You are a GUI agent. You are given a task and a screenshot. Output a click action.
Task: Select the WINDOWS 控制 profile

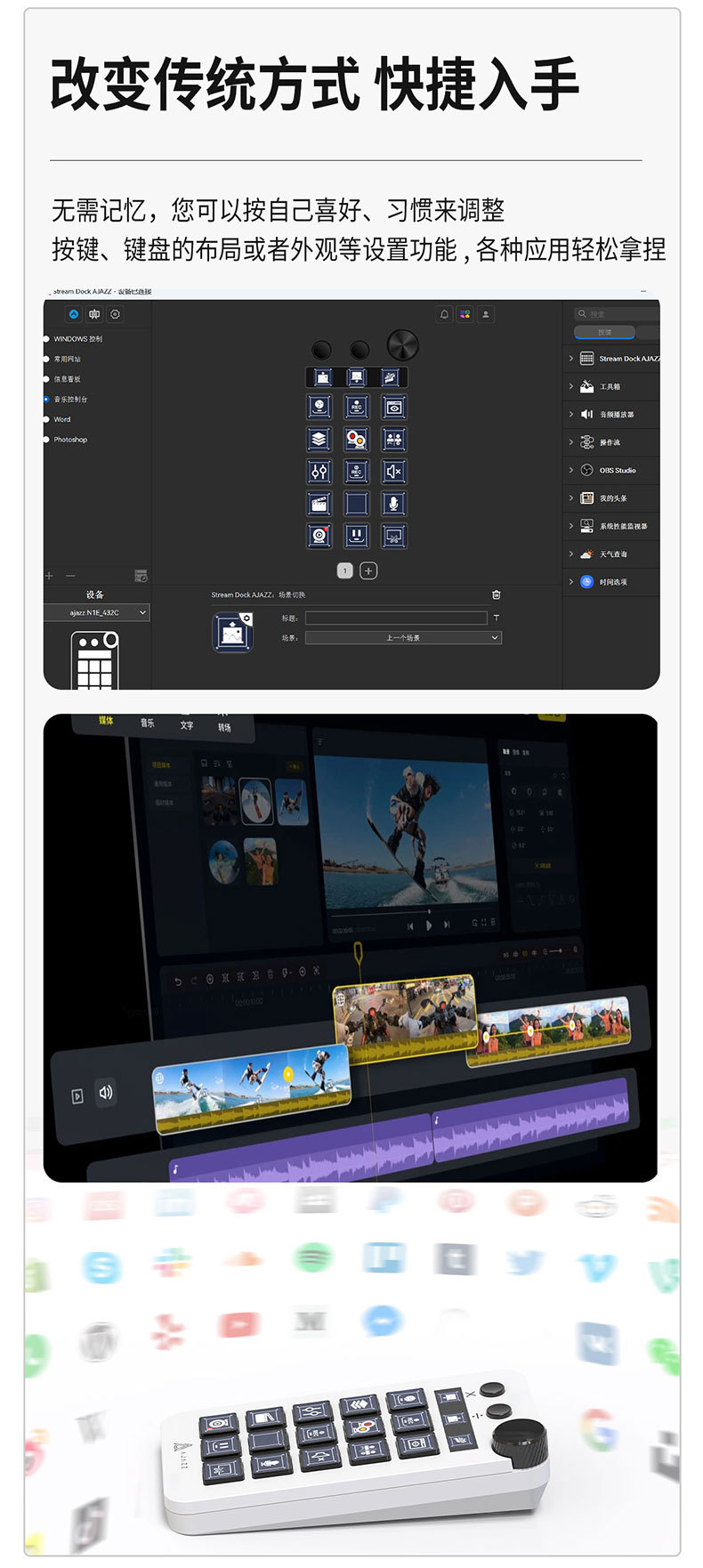pos(77,339)
